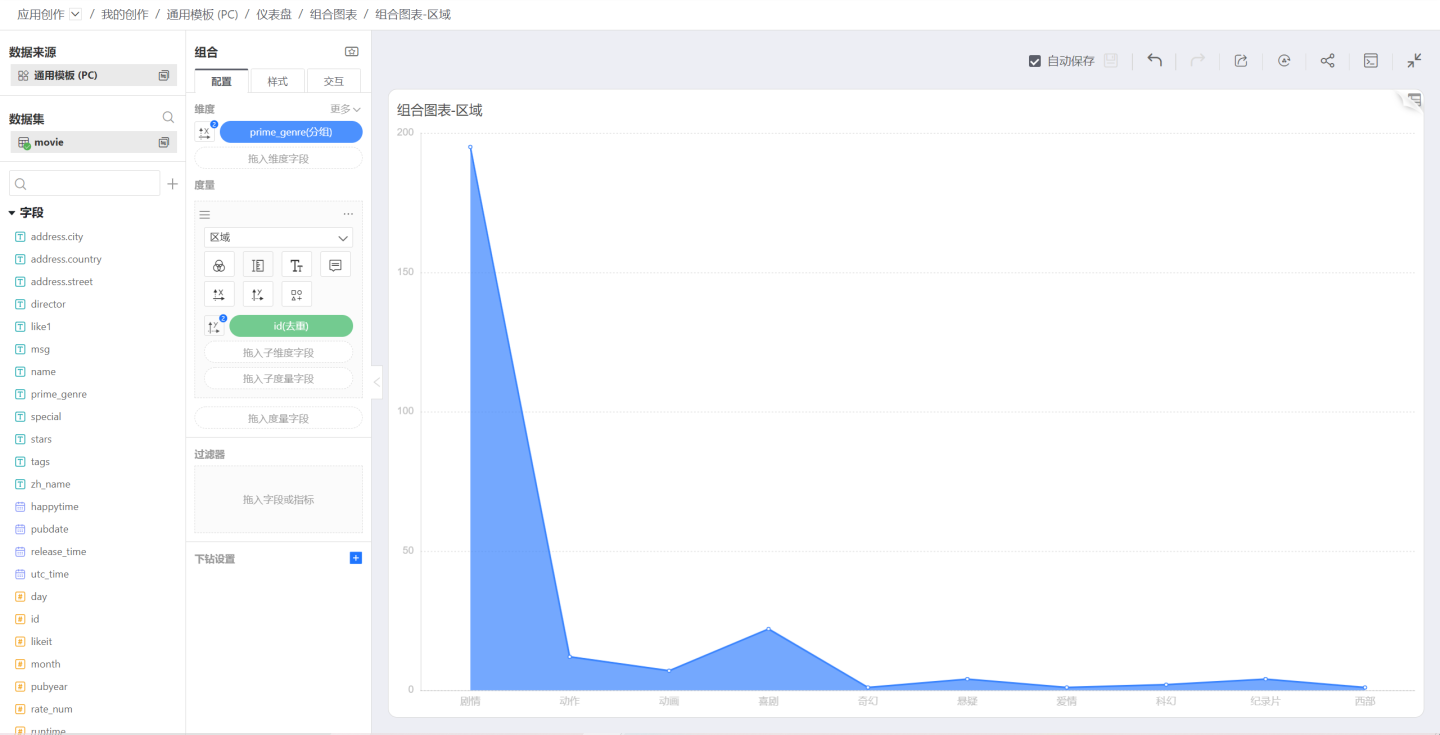Click the text label (Tt) icon
This screenshot has width=1440, height=735.
coord(297,265)
